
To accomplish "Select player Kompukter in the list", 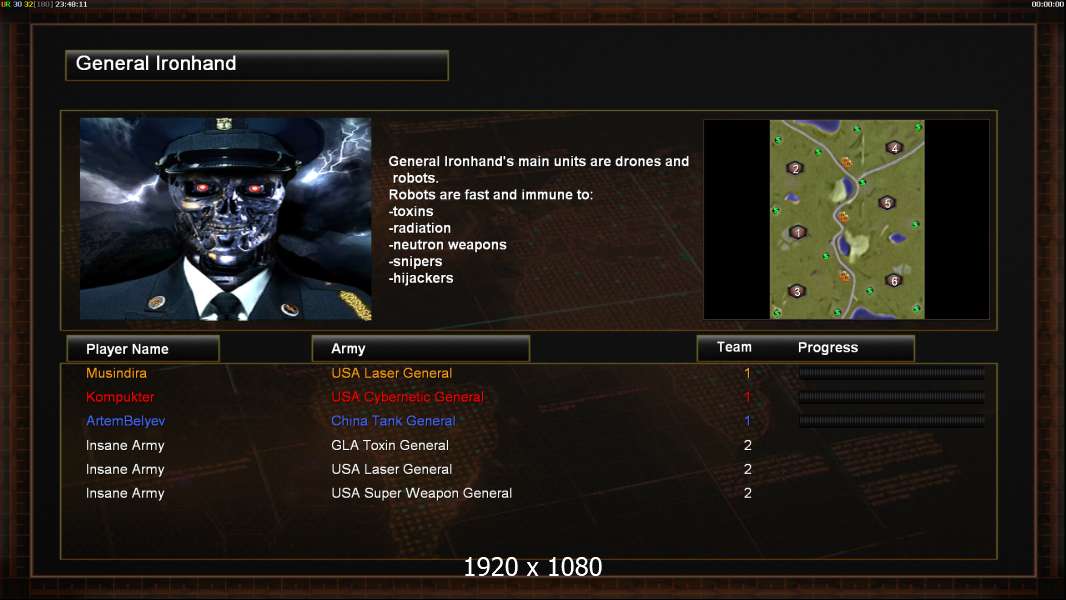I will (120, 397).
